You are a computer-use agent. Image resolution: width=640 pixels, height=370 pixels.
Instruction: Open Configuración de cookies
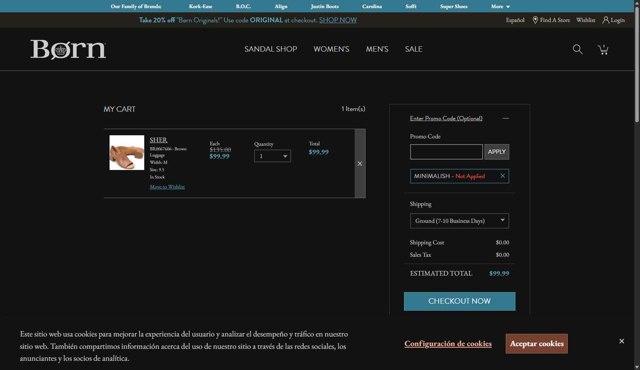448,343
